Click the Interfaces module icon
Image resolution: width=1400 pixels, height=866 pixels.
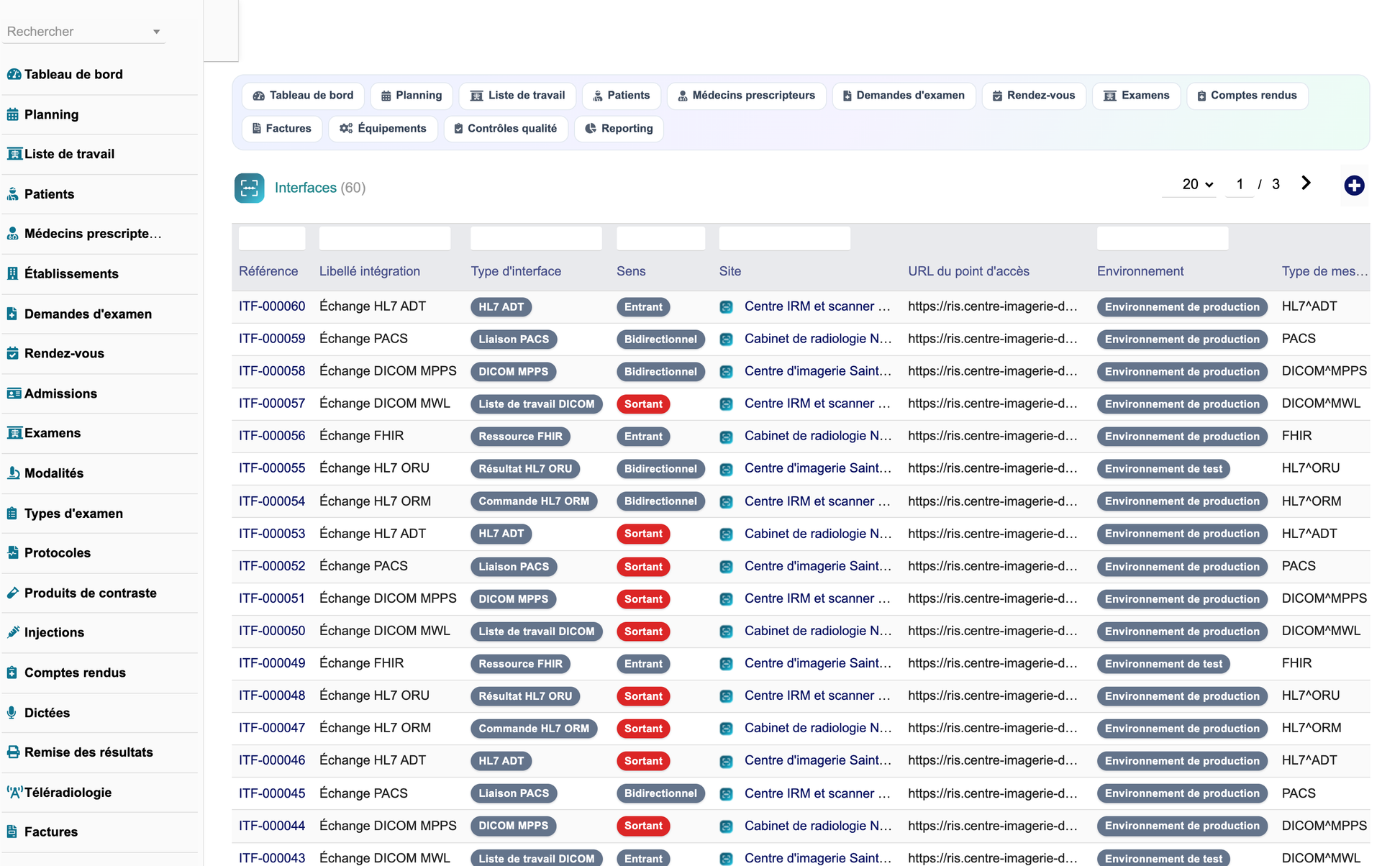pos(250,188)
